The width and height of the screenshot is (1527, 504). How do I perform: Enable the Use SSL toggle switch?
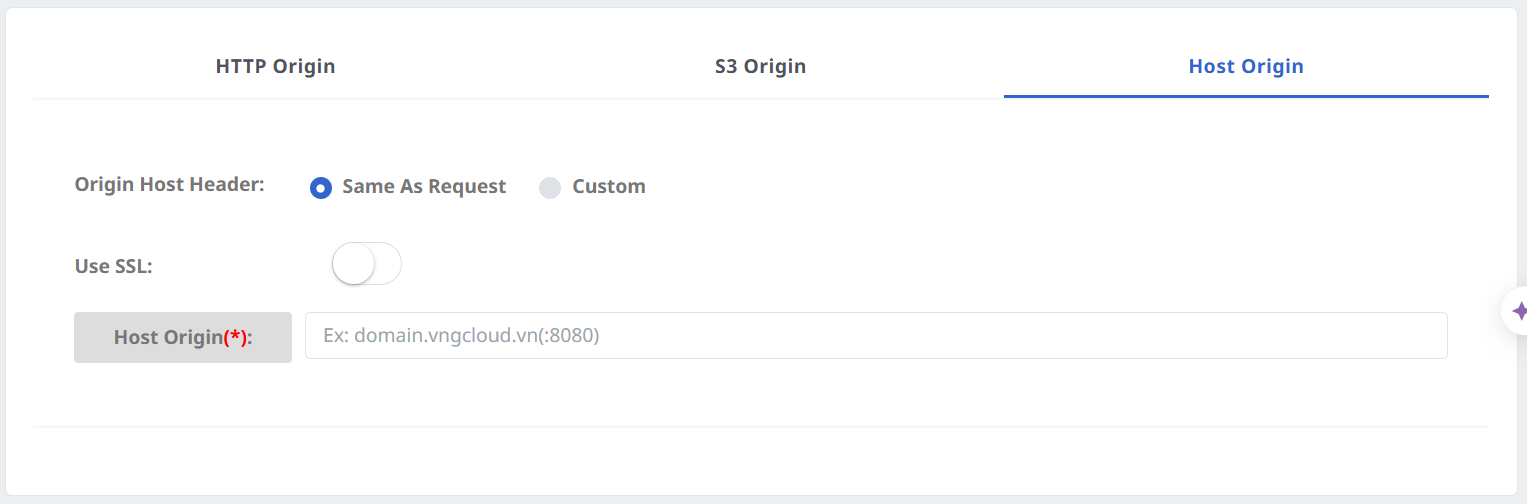click(x=366, y=264)
